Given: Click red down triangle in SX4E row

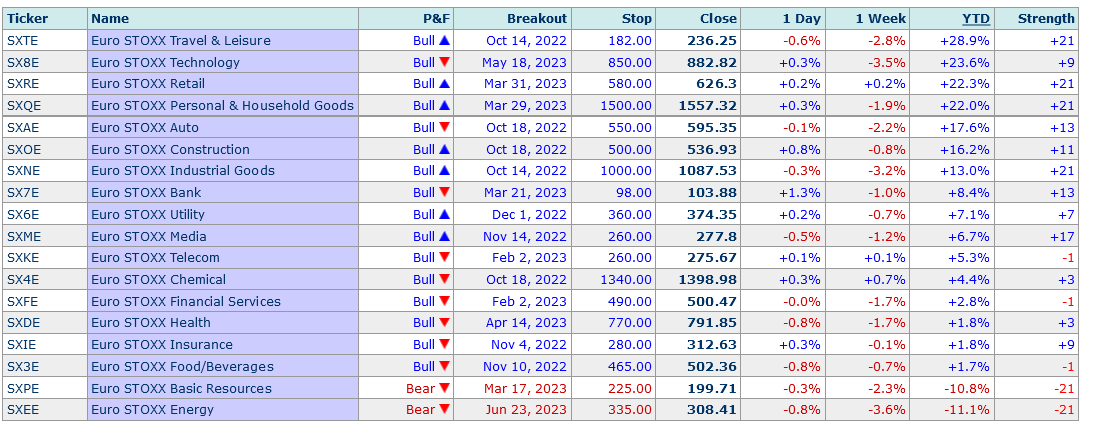Looking at the screenshot, I should 444,280.
